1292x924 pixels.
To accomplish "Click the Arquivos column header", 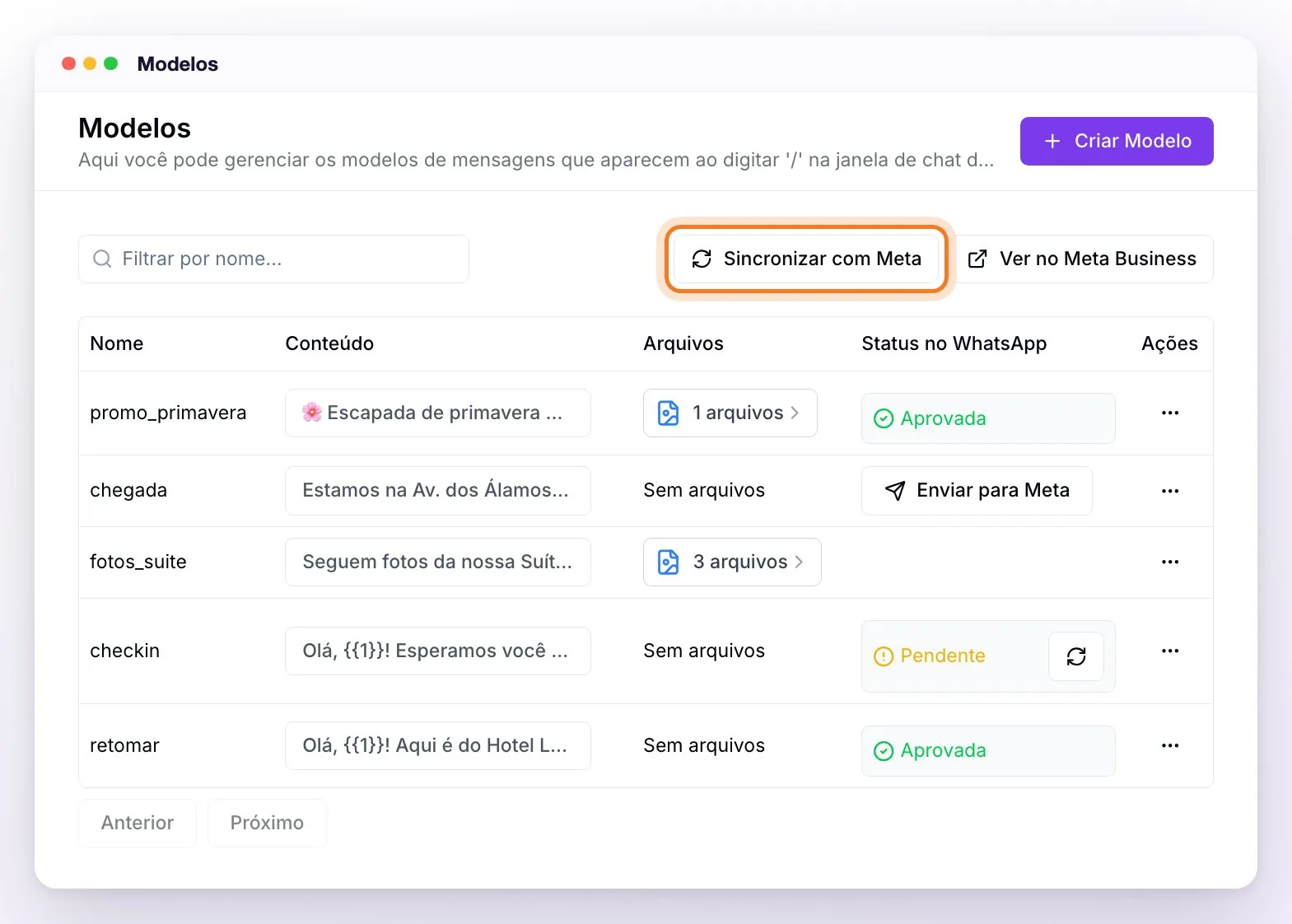I will (683, 343).
